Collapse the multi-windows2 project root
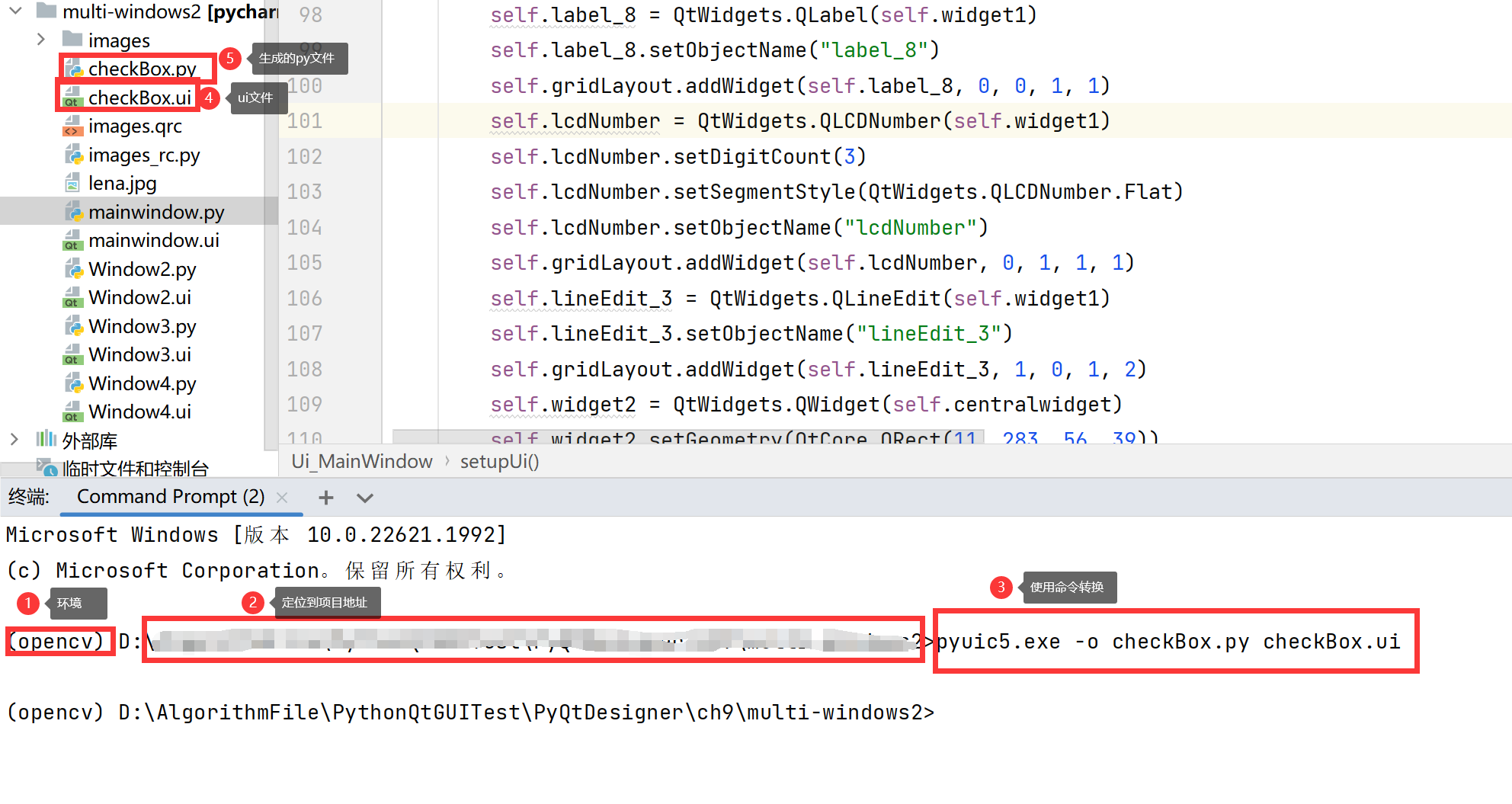1512x804 pixels. [15, 11]
